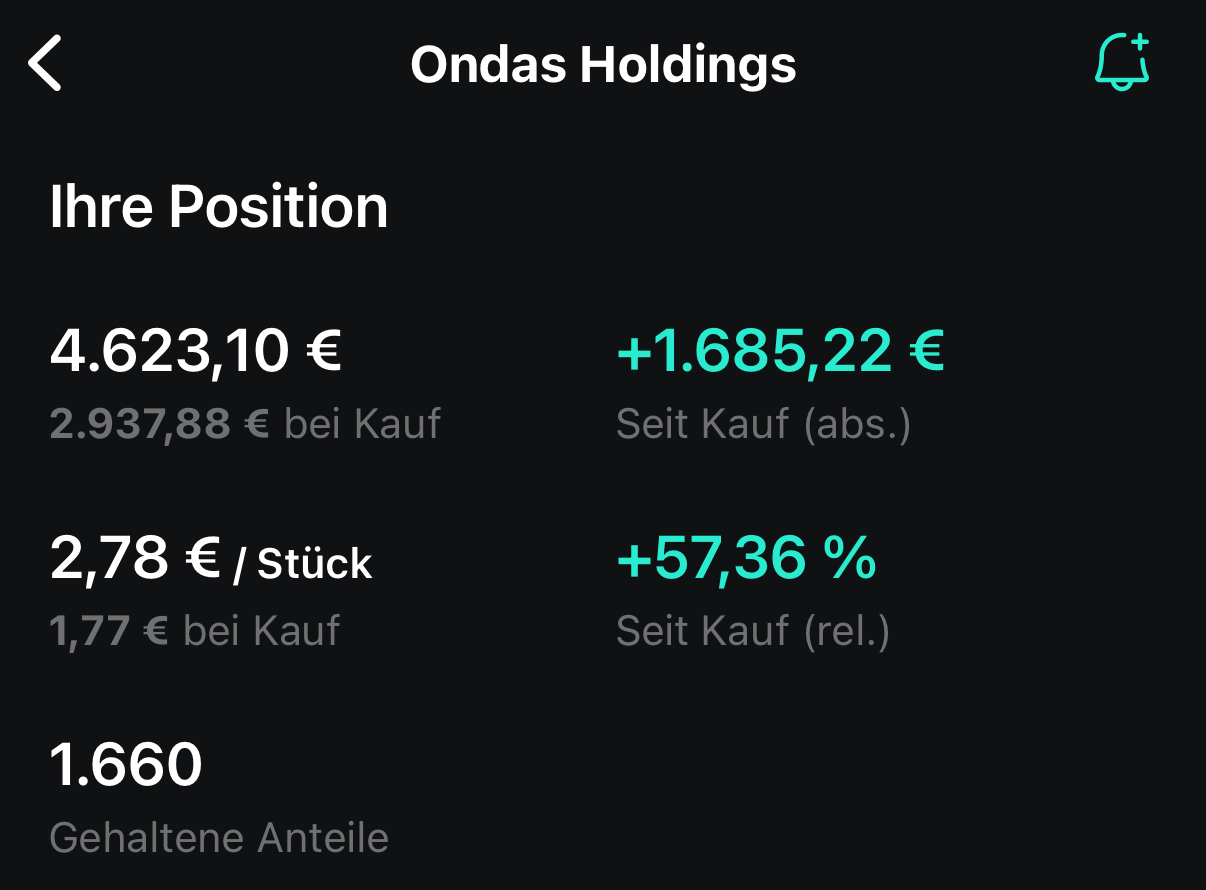Select the Ondas Holdings title
1206x890 pixels.
tap(603, 65)
